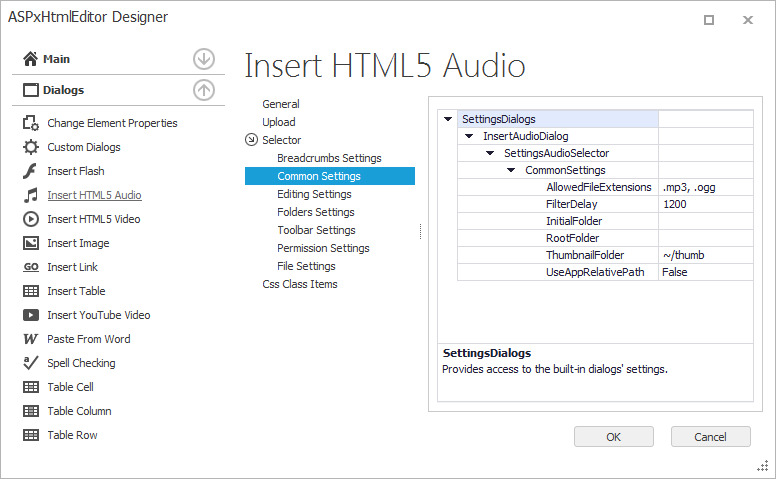
Task: Select the Selector section
Action: (281, 140)
